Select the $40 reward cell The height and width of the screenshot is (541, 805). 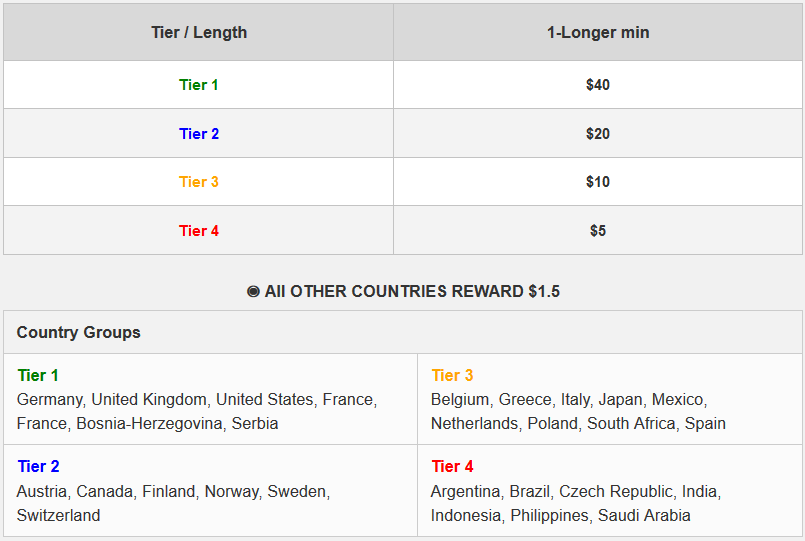pos(598,85)
